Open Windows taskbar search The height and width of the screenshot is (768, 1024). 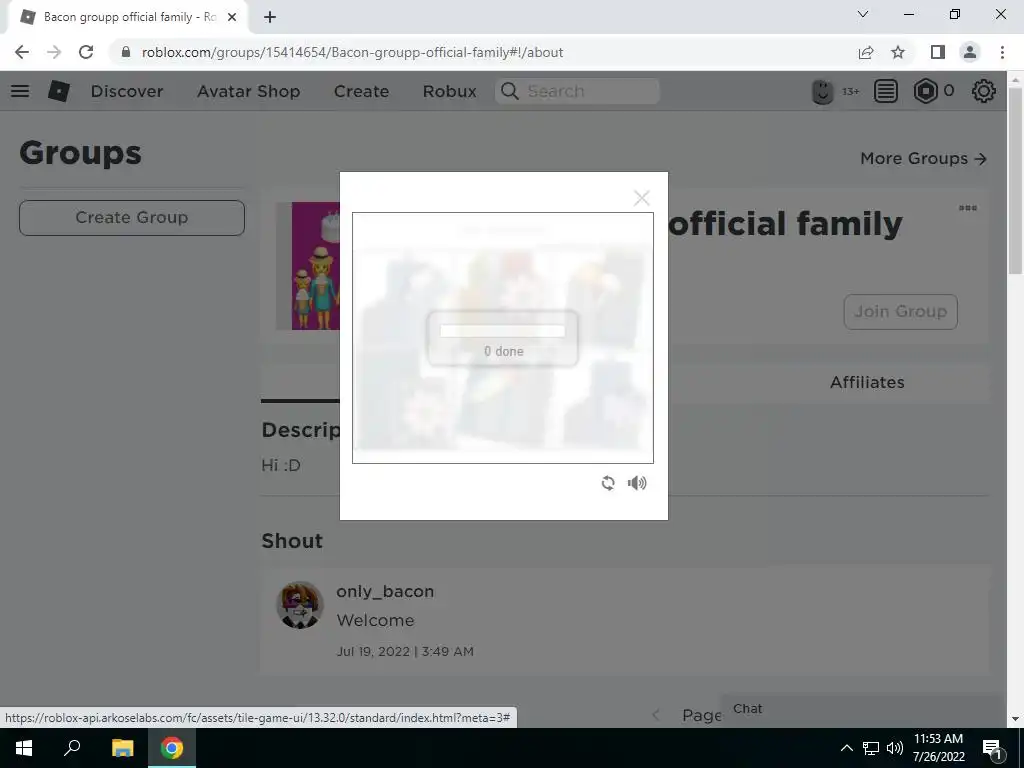point(72,748)
